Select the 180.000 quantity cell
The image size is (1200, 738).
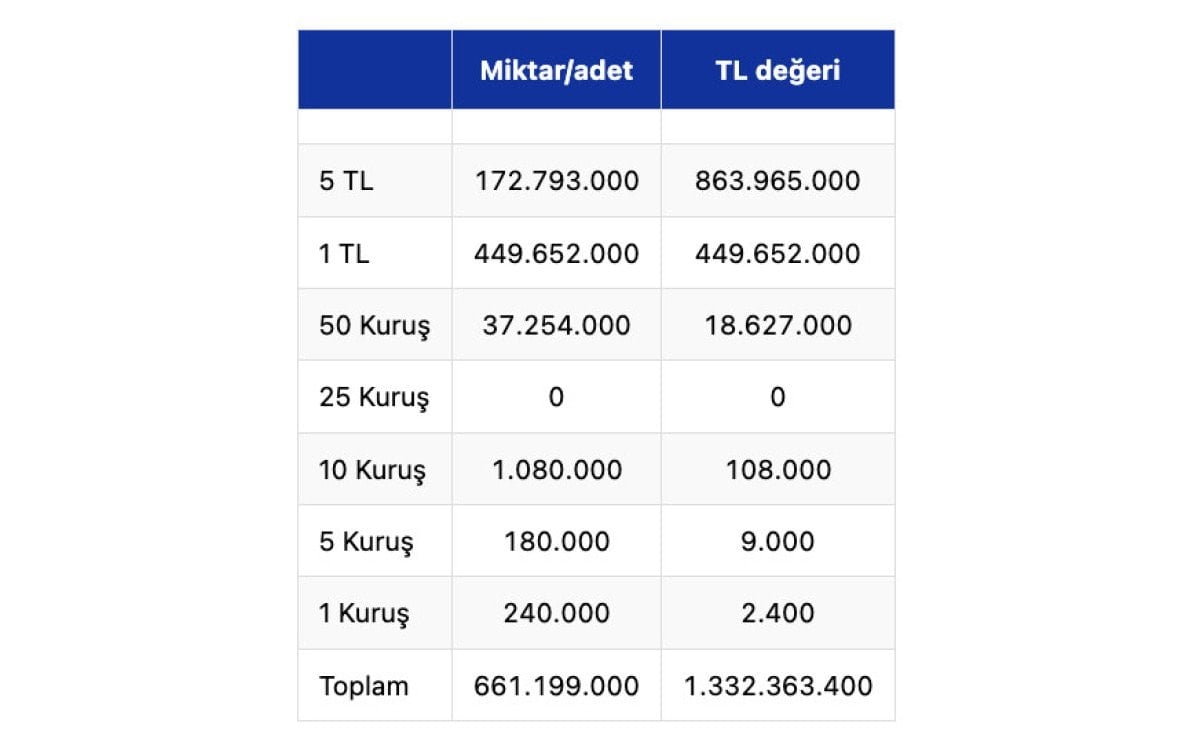556,542
